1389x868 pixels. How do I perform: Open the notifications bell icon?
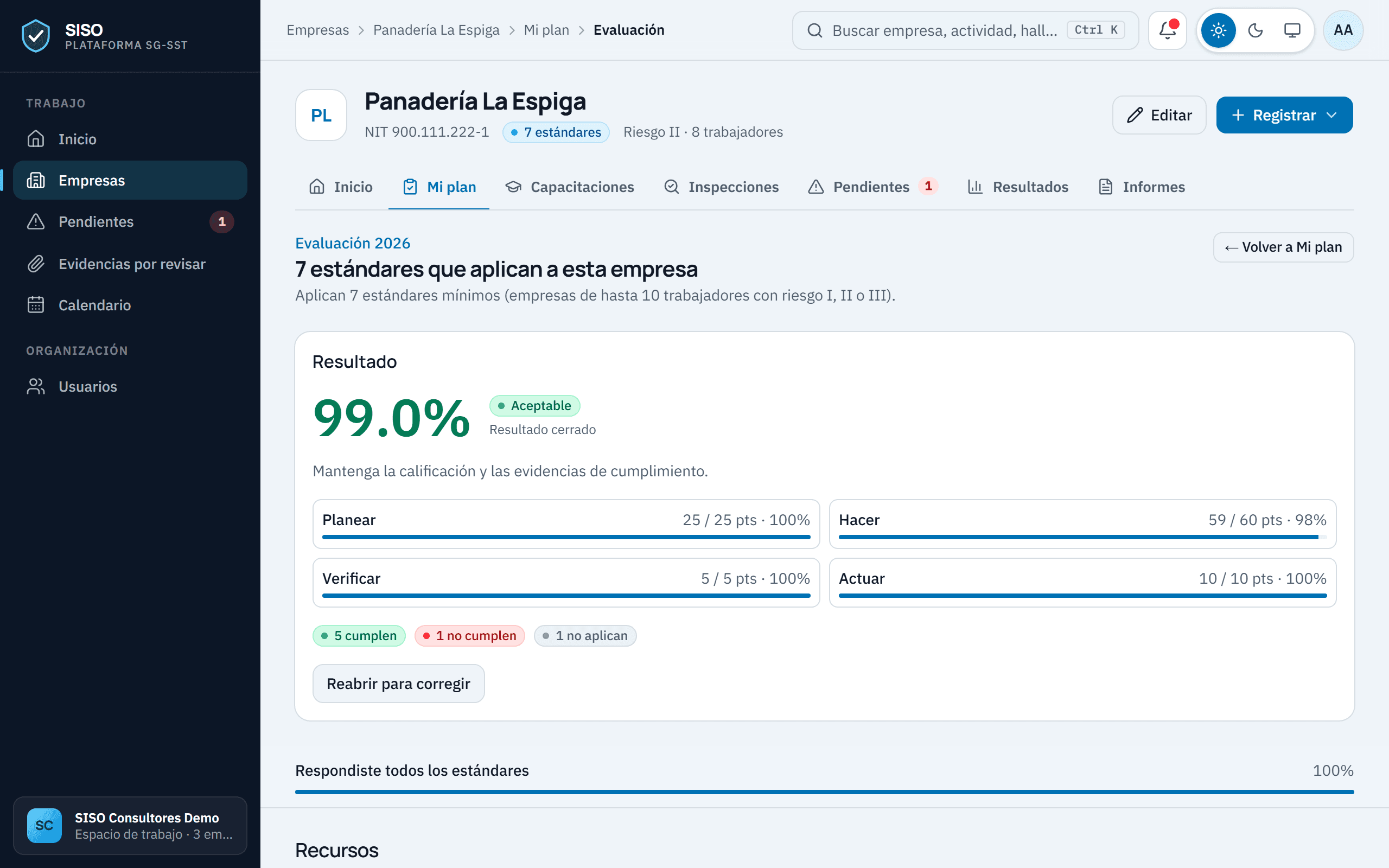[x=1167, y=30]
